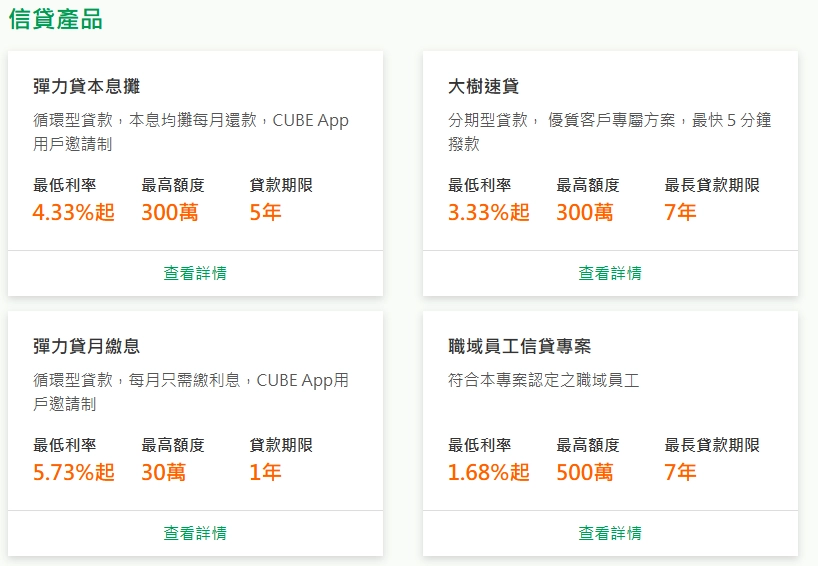818x566 pixels.
Task: Open 查看詳情 for 彈力貸月繳息
Action: 195,533
